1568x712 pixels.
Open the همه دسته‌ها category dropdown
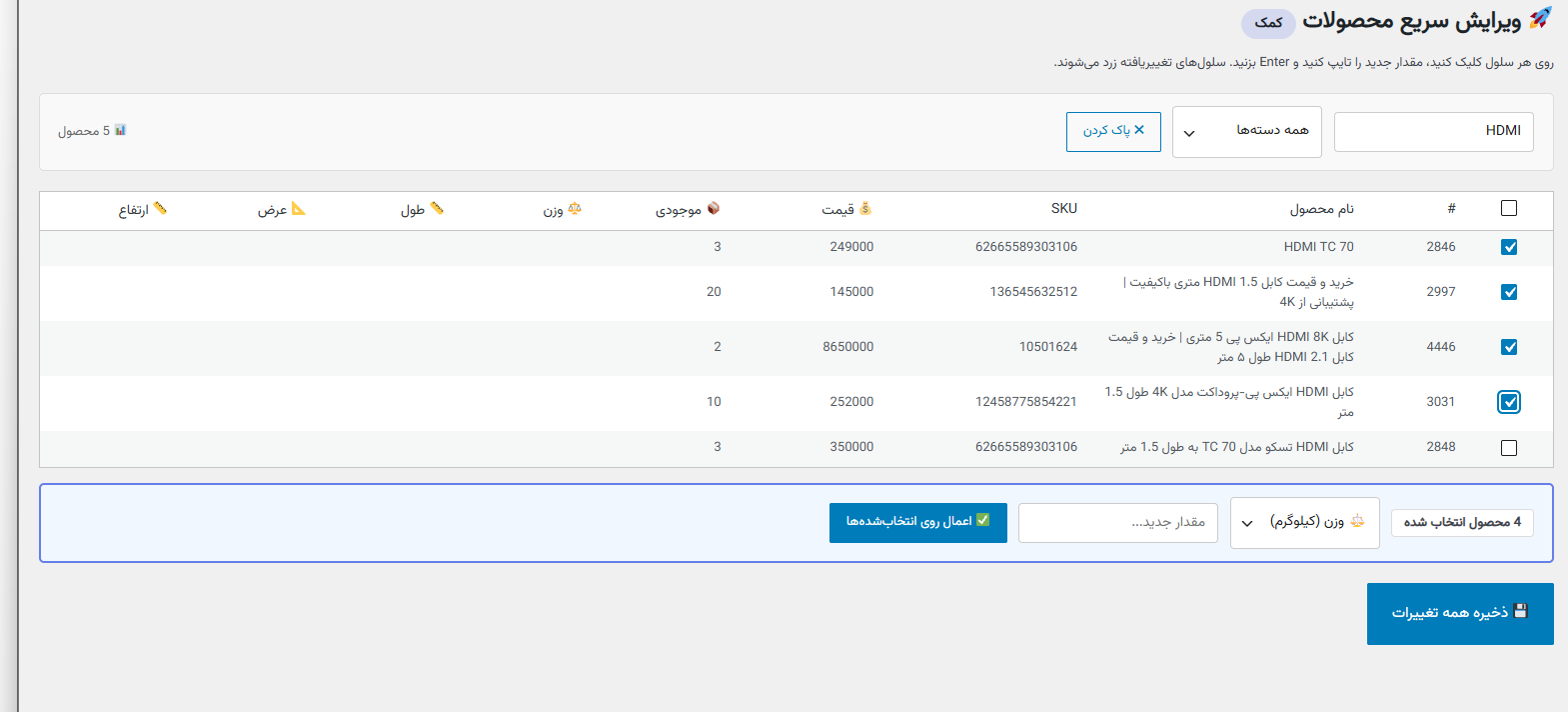click(x=1247, y=132)
